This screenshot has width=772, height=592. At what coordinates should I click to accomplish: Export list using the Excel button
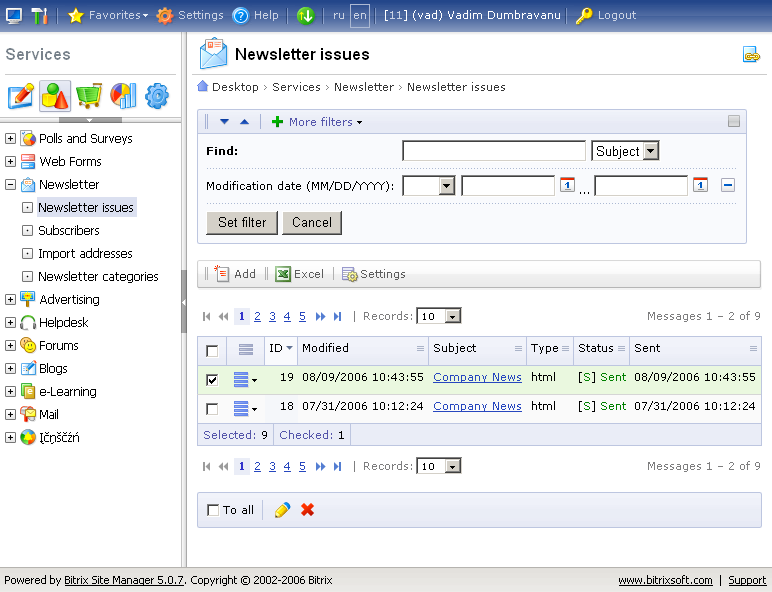[x=300, y=274]
